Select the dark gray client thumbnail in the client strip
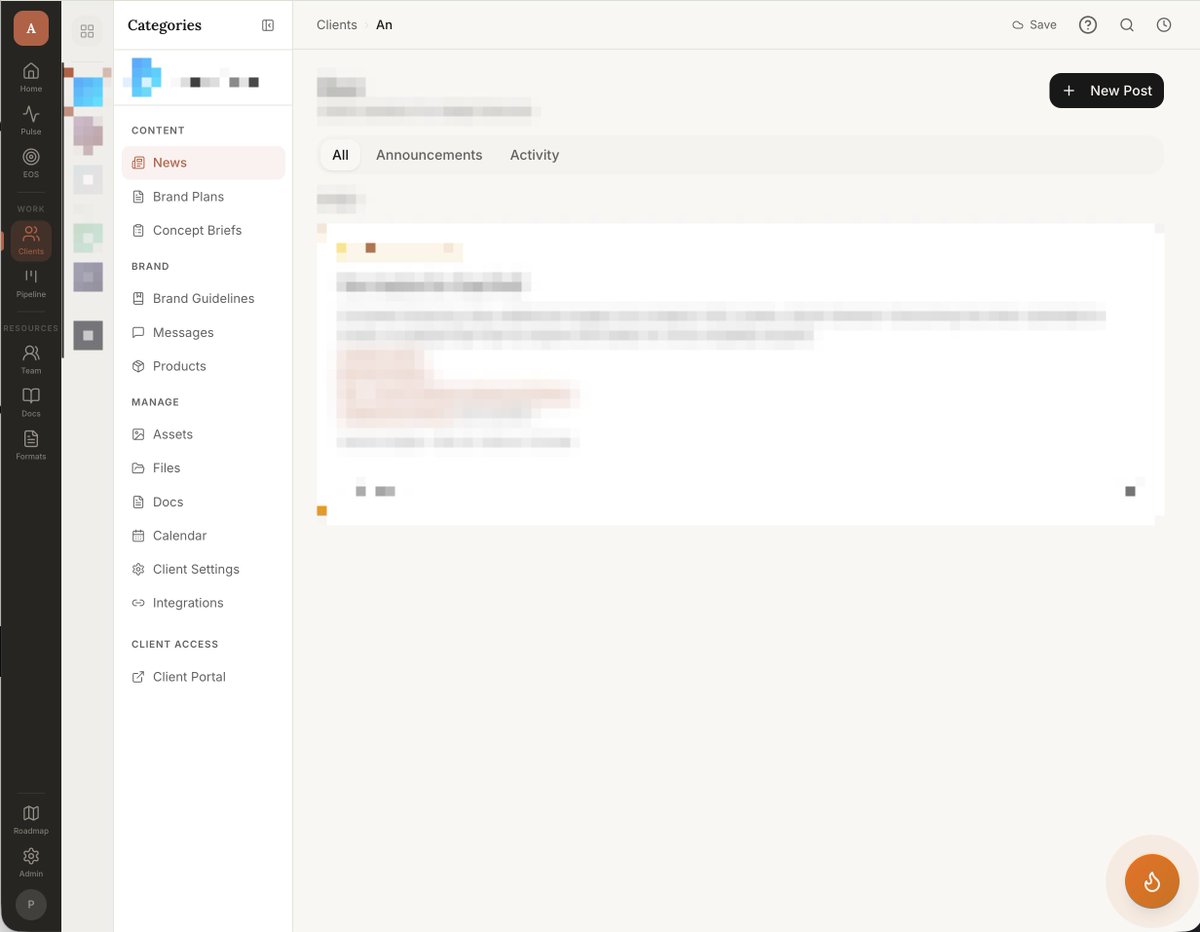 [88, 336]
